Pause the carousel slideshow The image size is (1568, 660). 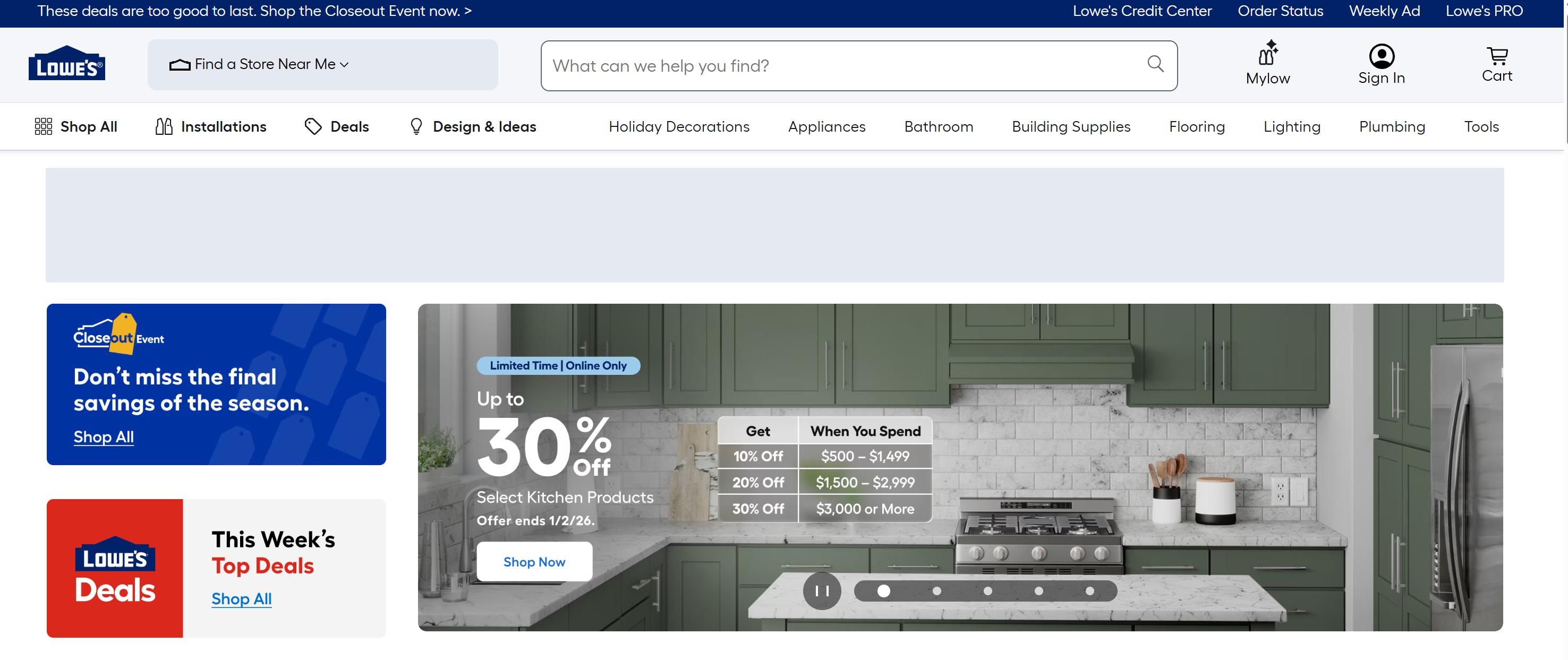pos(822,590)
